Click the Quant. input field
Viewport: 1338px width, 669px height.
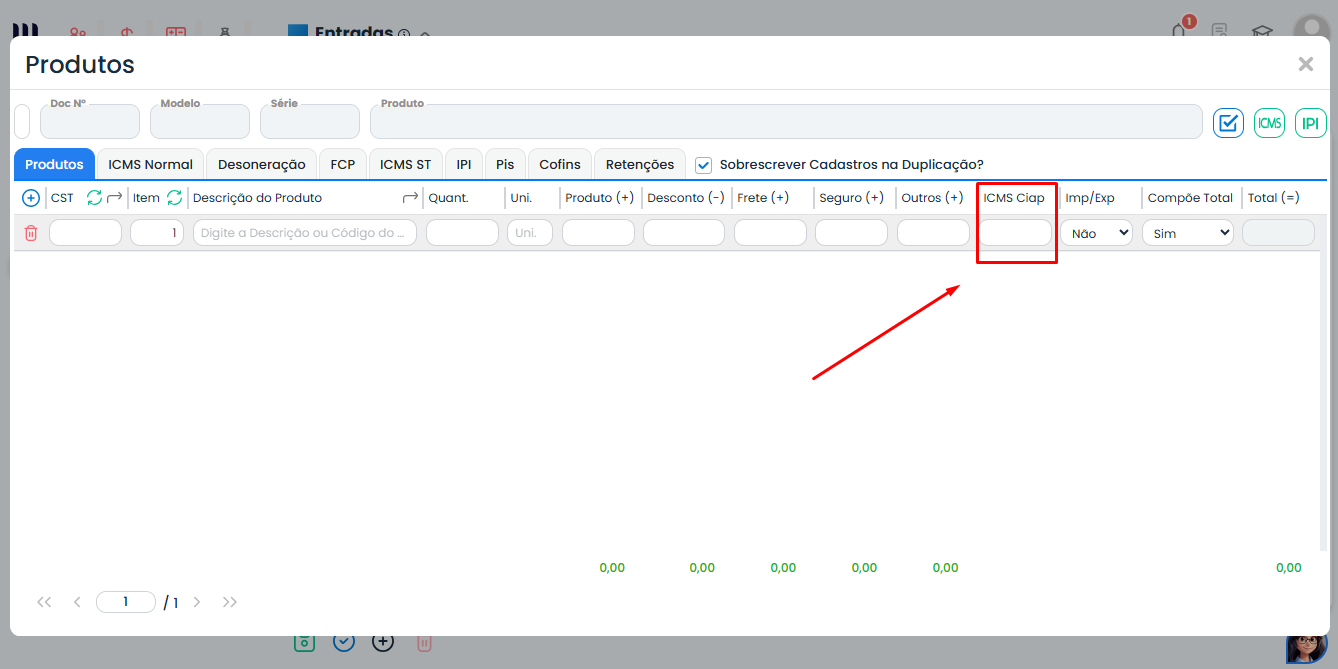tap(462, 233)
